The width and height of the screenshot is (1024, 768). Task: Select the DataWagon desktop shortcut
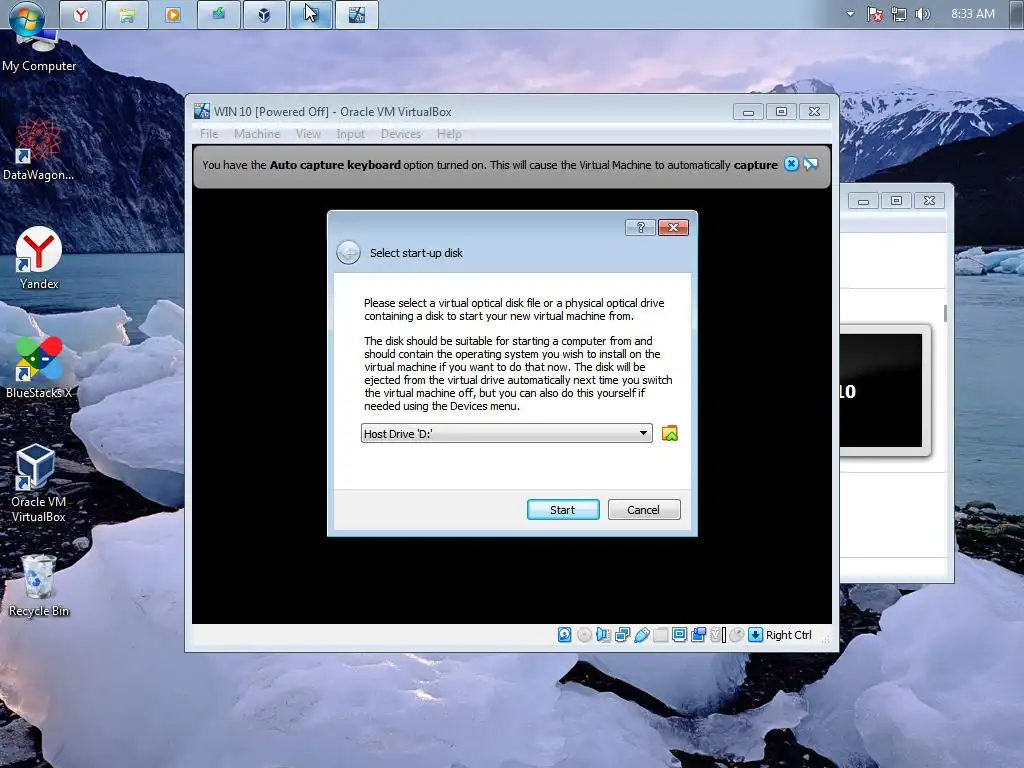[x=39, y=149]
